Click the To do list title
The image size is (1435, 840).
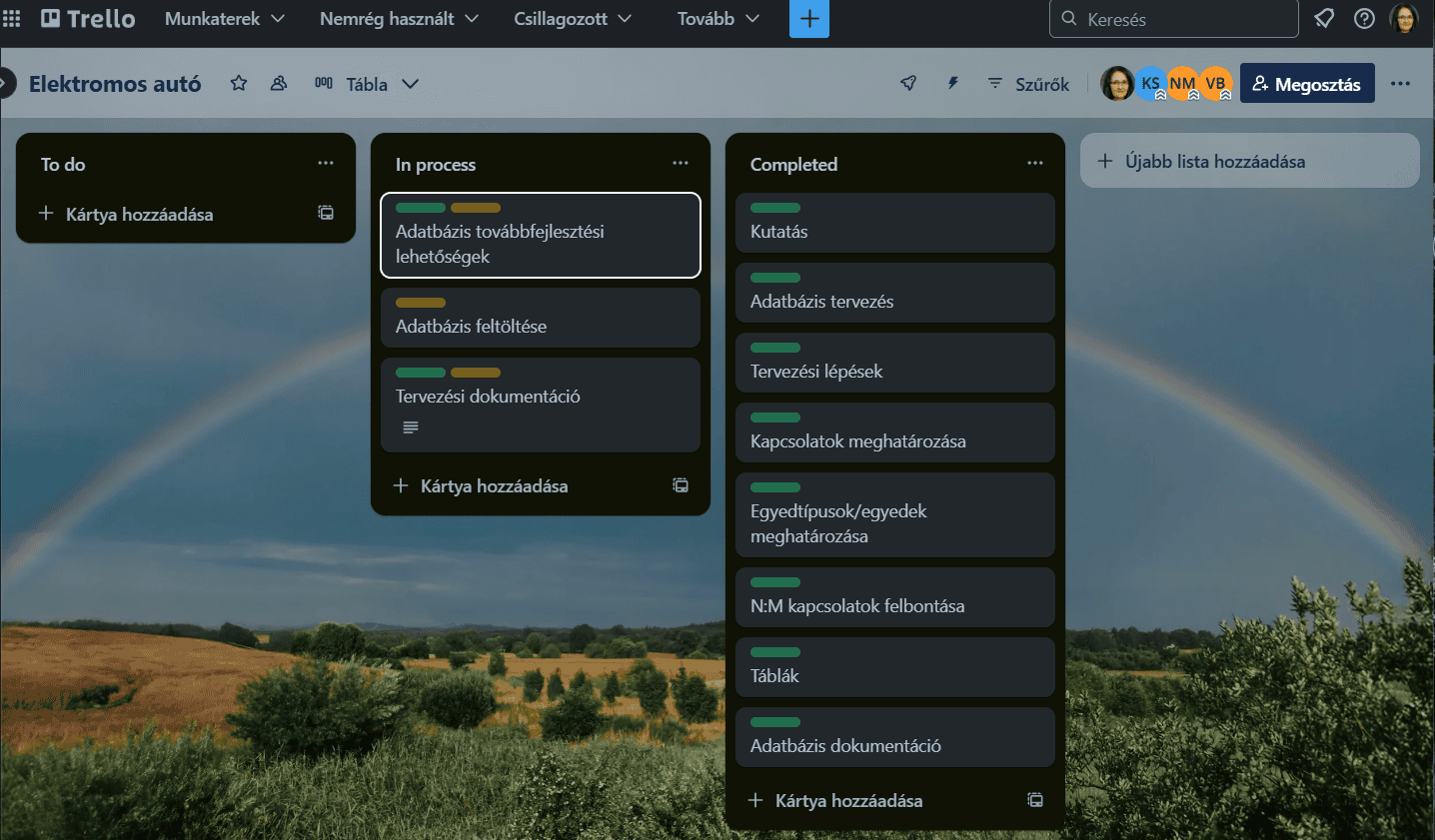pyautogui.click(x=63, y=164)
